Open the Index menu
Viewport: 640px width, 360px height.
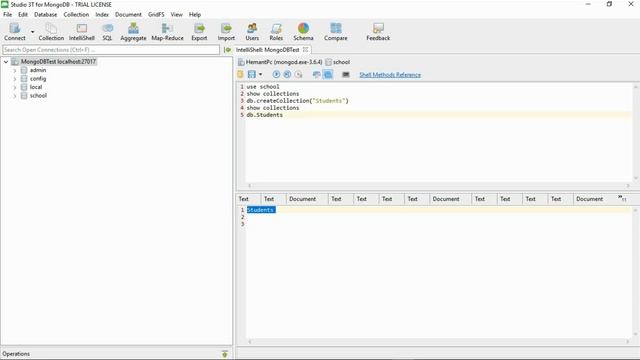click(102, 14)
